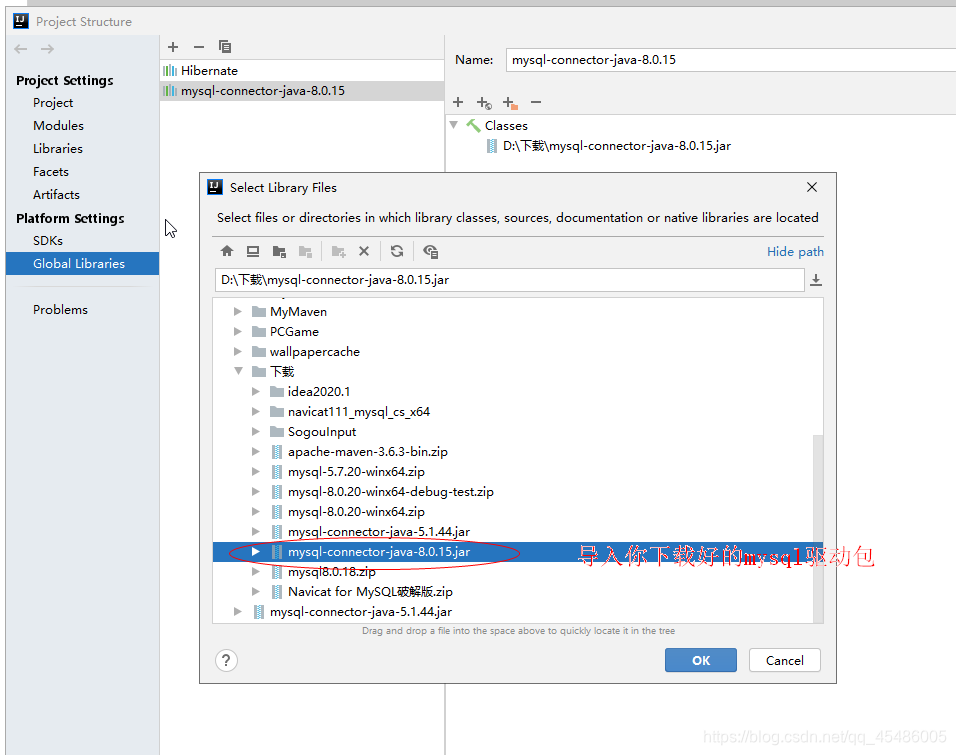
Task: Add library classes with plus icon beside Name
Action: tap(458, 102)
